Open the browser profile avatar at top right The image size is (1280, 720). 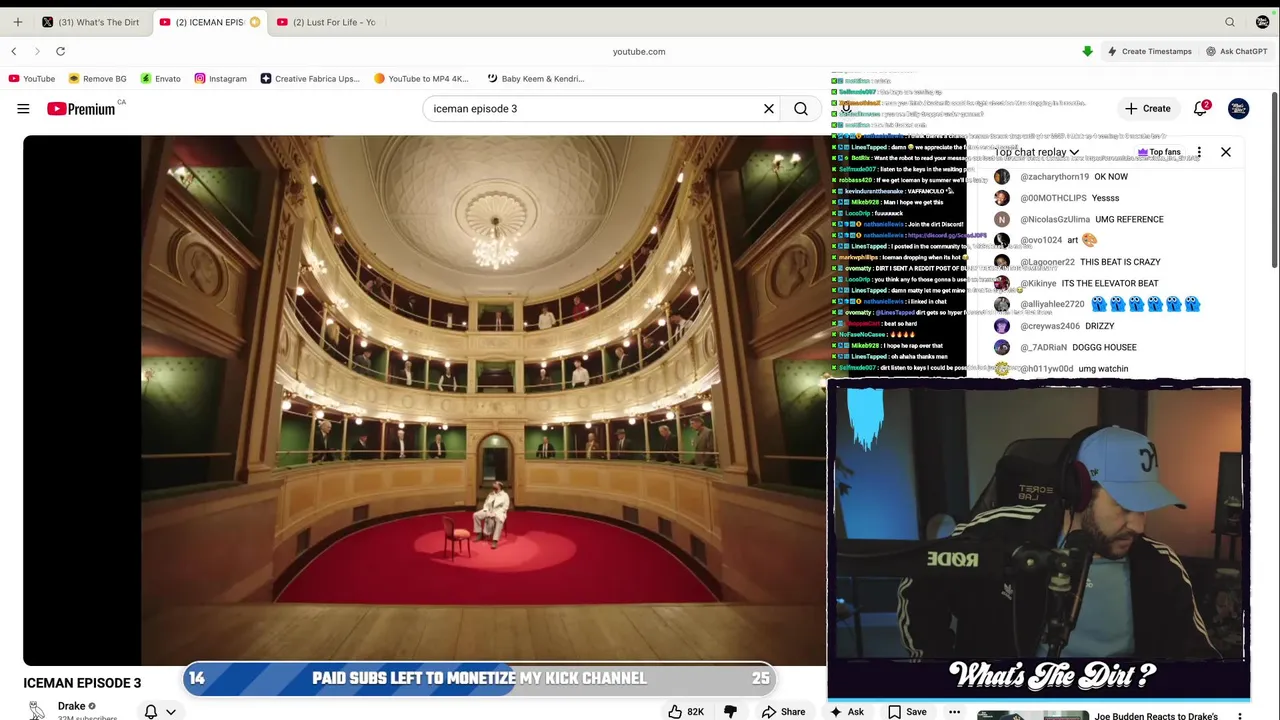coord(1262,22)
